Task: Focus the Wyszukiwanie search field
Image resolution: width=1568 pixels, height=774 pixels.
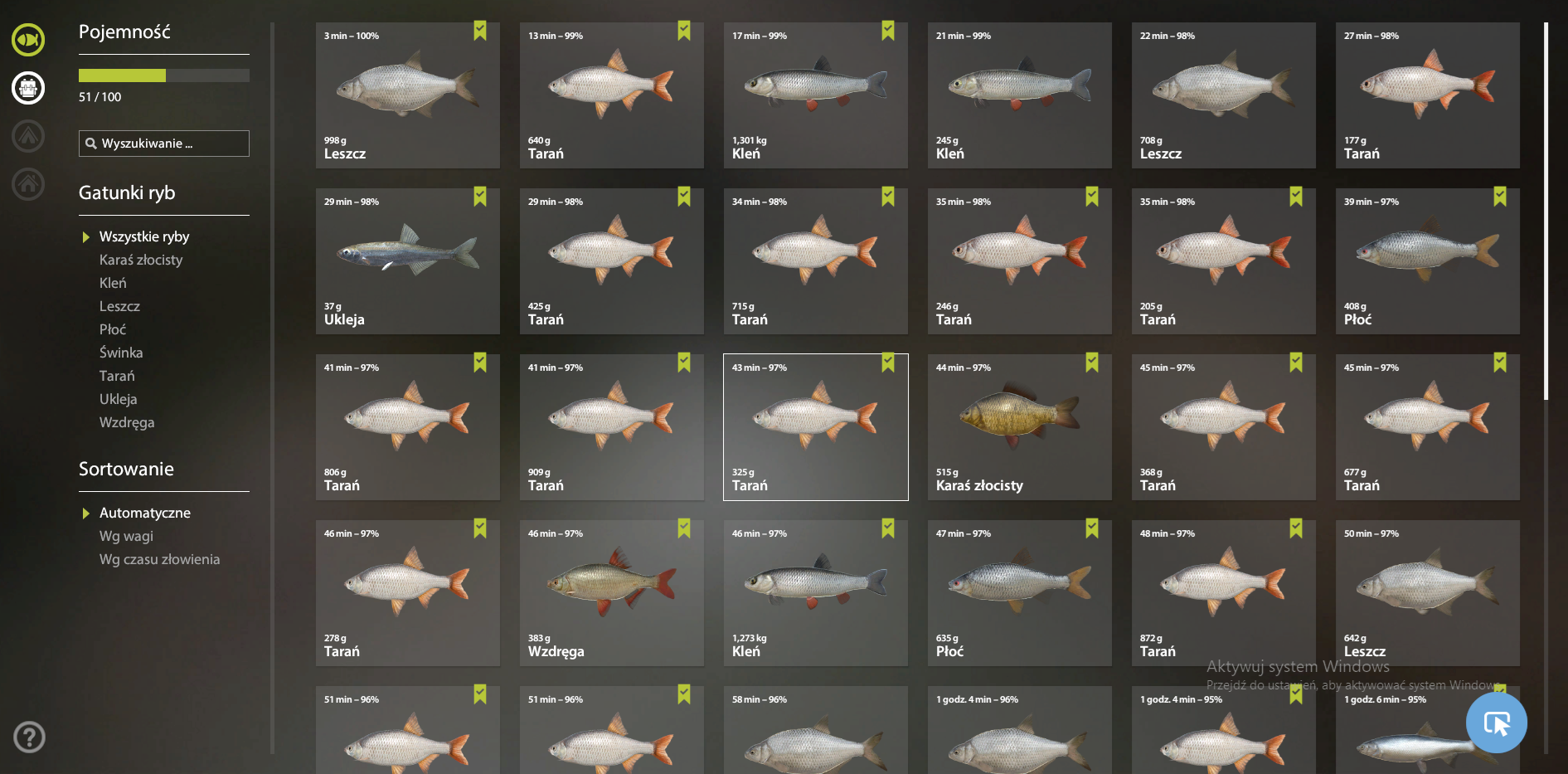Action: (164, 144)
